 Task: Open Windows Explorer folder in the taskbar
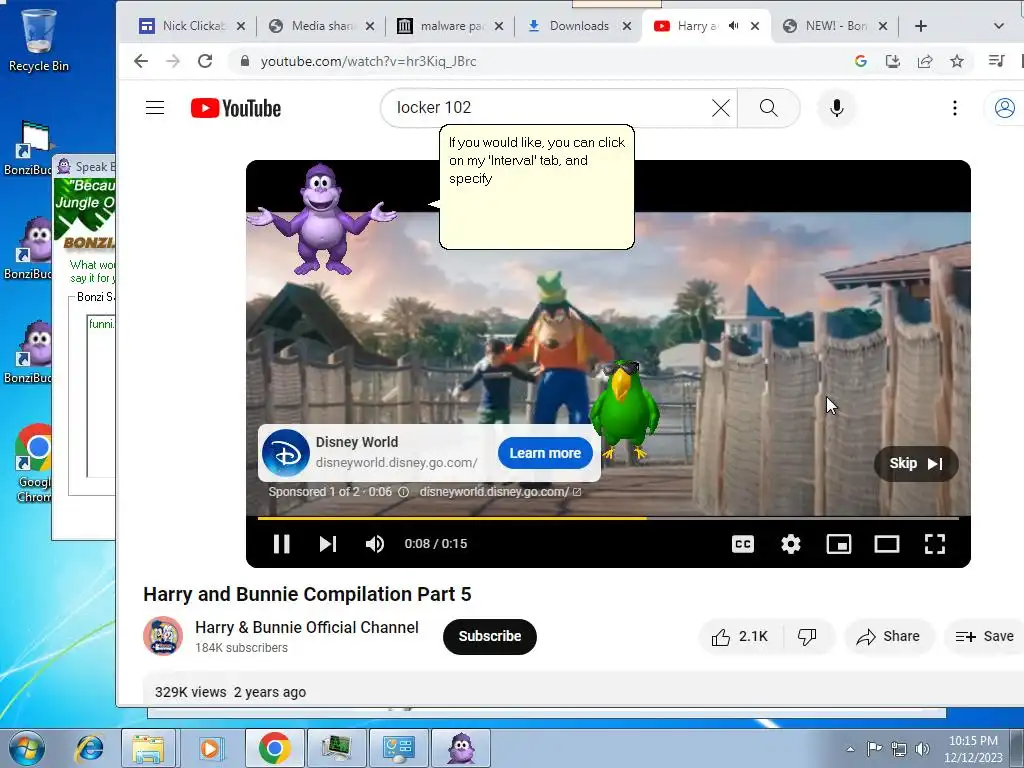coord(148,748)
